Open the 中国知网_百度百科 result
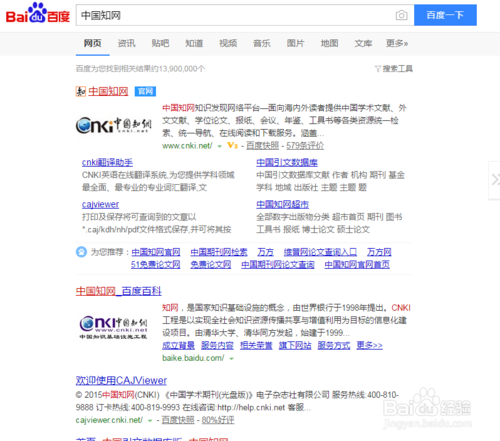Image resolution: width=500 pixels, height=441 pixels. coord(118,291)
